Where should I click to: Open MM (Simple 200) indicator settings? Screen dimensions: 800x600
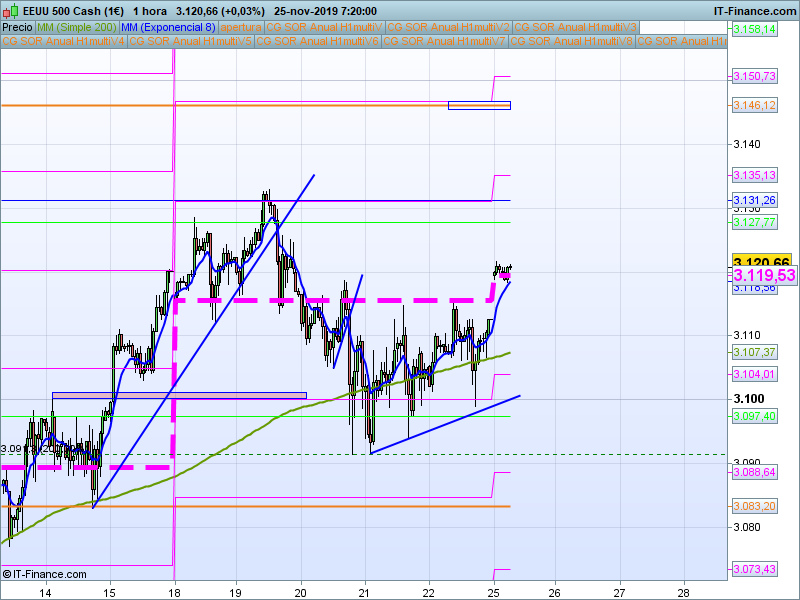pos(77,28)
